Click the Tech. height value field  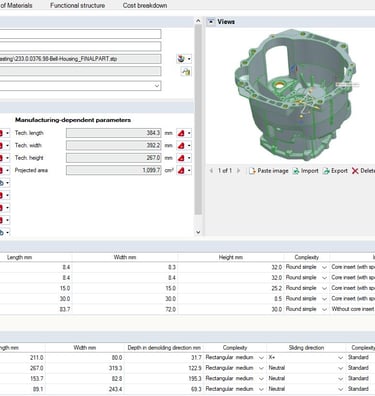[114, 158]
